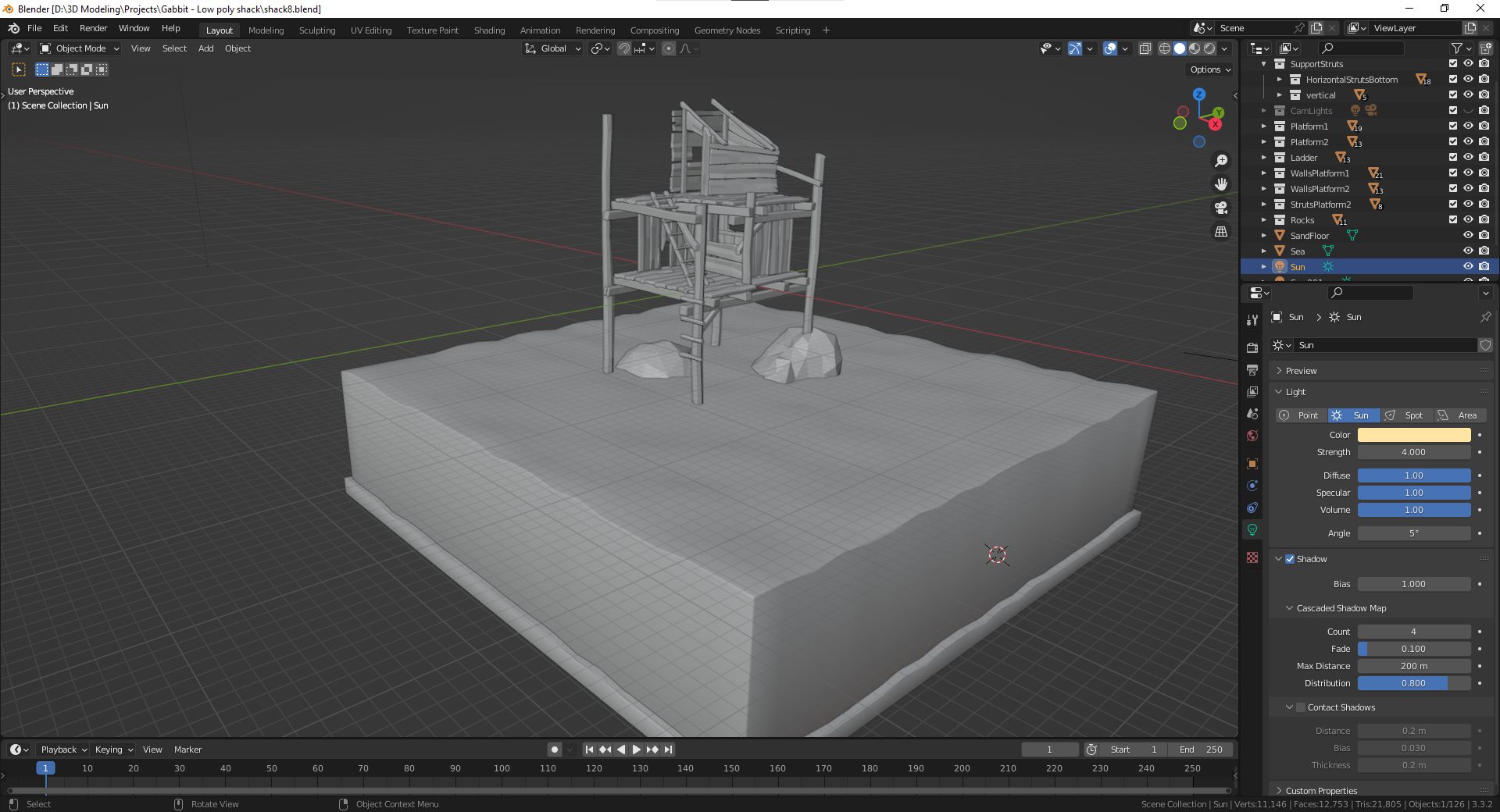The width and height of the screenshot is (1500, 812).
Task: Switch perspective/orthographic with grid icon
Action: 1220,232
